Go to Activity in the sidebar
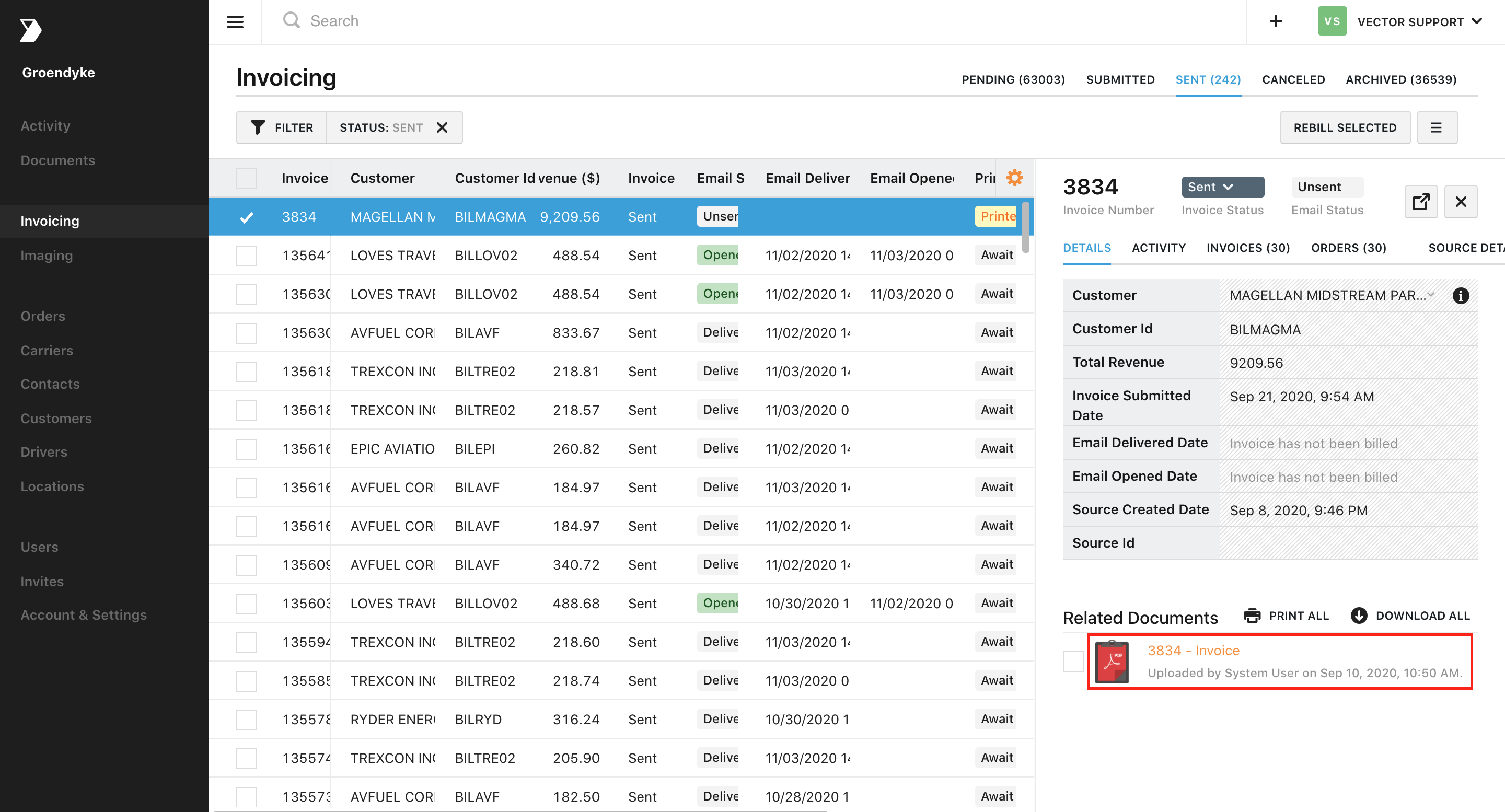The height and width of the screenshot is (812, 1505). 45,125
